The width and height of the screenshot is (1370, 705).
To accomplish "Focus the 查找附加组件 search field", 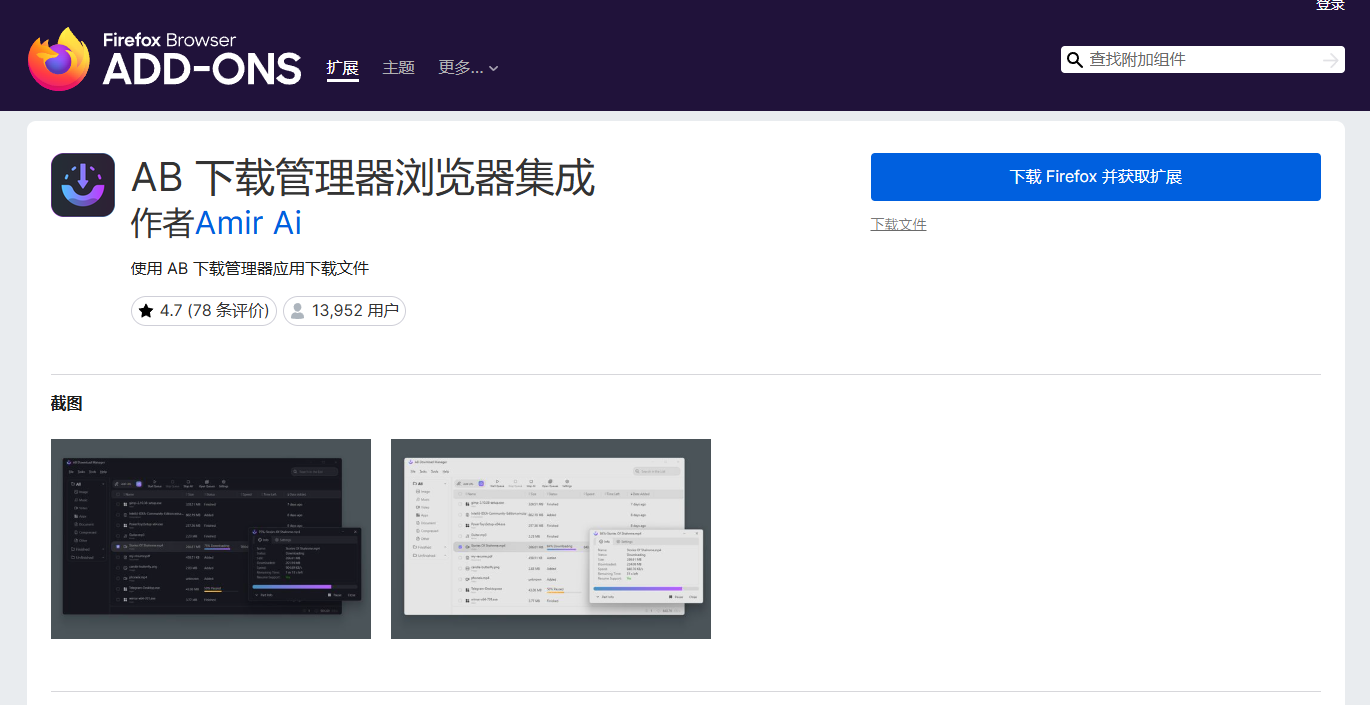I will tap(1203, 60).
